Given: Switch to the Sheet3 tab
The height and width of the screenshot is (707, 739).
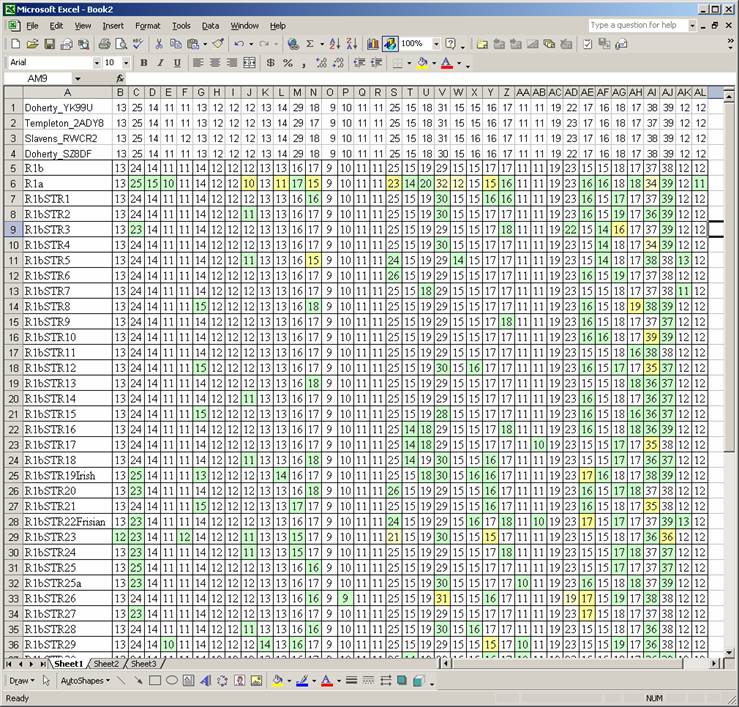Looking at the screenshot, I should click(x=143, y=664).
